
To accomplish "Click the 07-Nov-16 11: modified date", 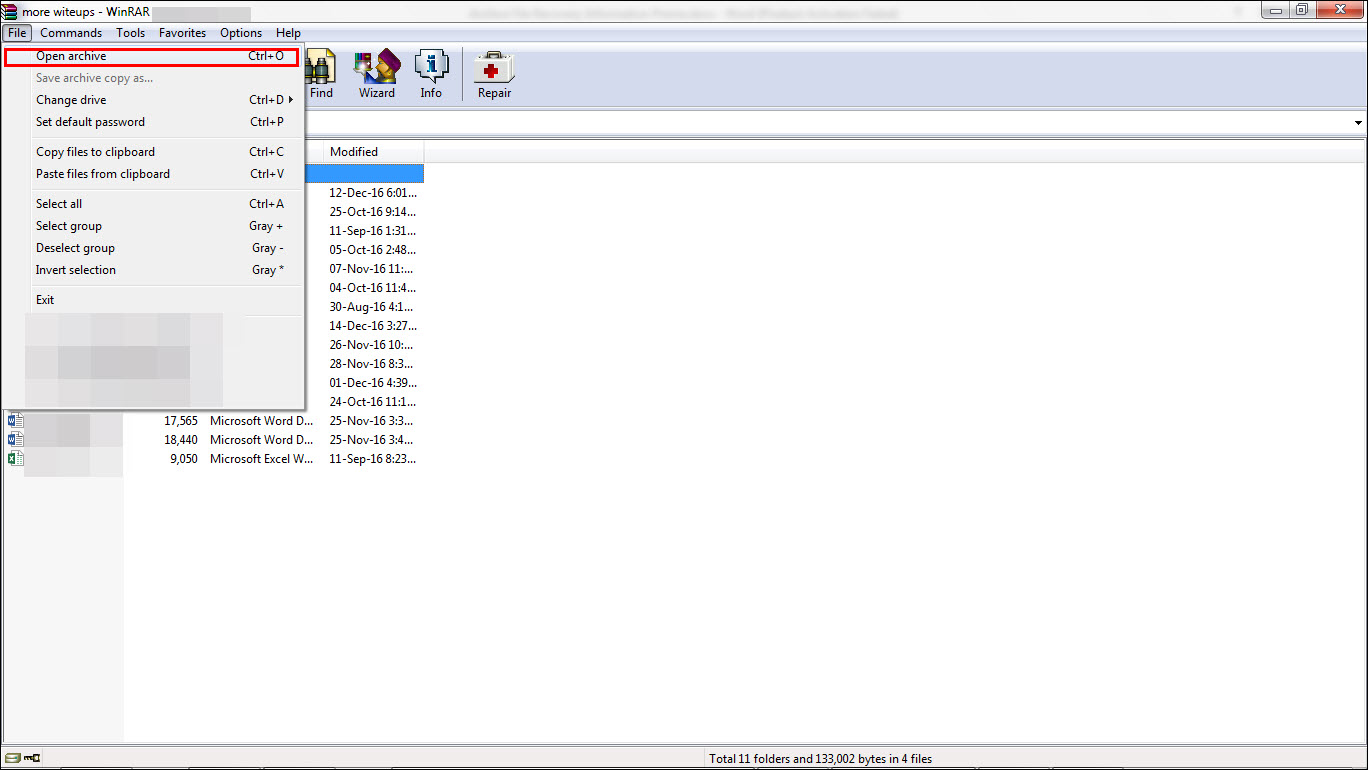I will pyautogui.click(x=373, y=269).
